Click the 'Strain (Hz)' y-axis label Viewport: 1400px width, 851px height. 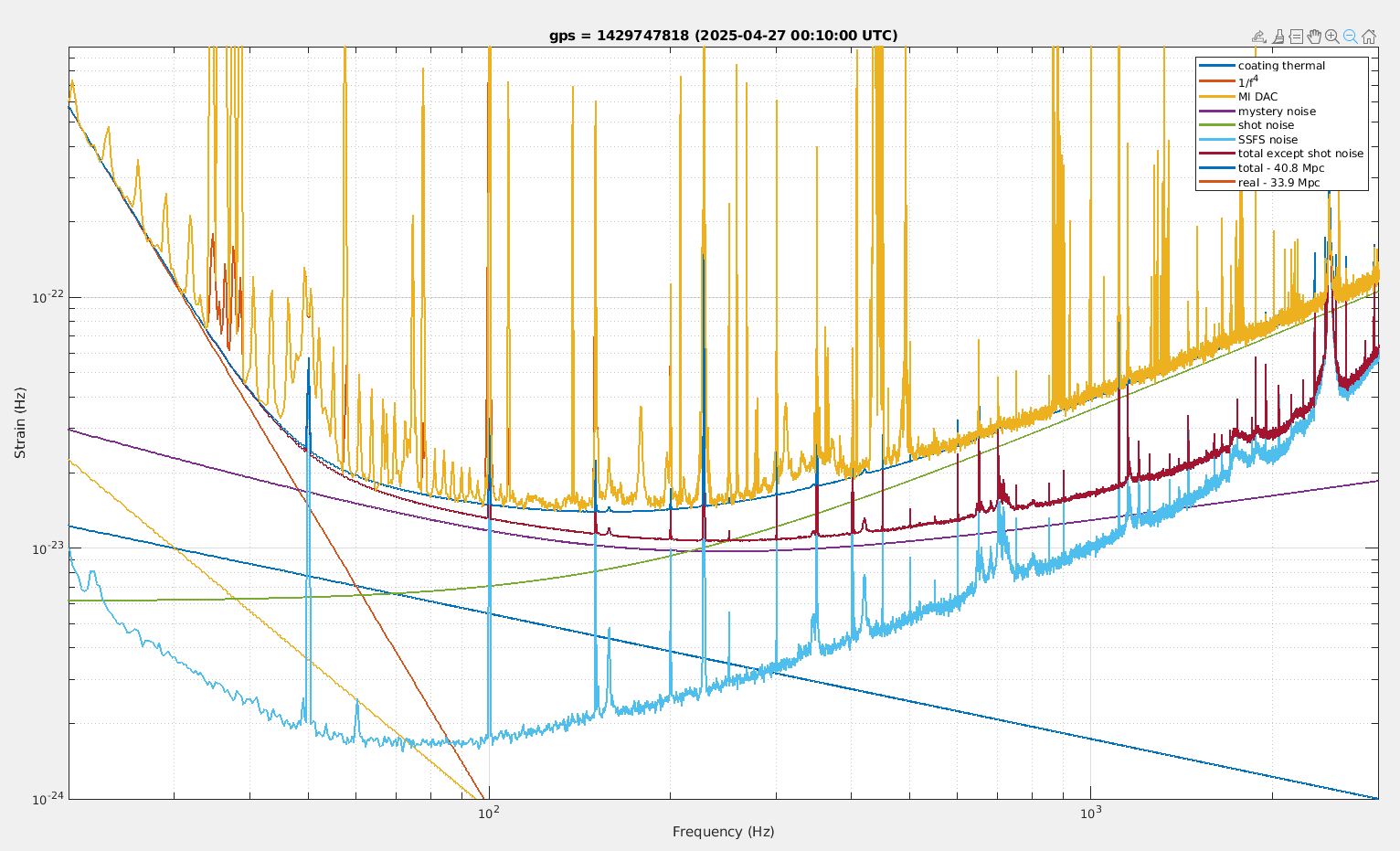pyautogui.click(x=20, y=422)
